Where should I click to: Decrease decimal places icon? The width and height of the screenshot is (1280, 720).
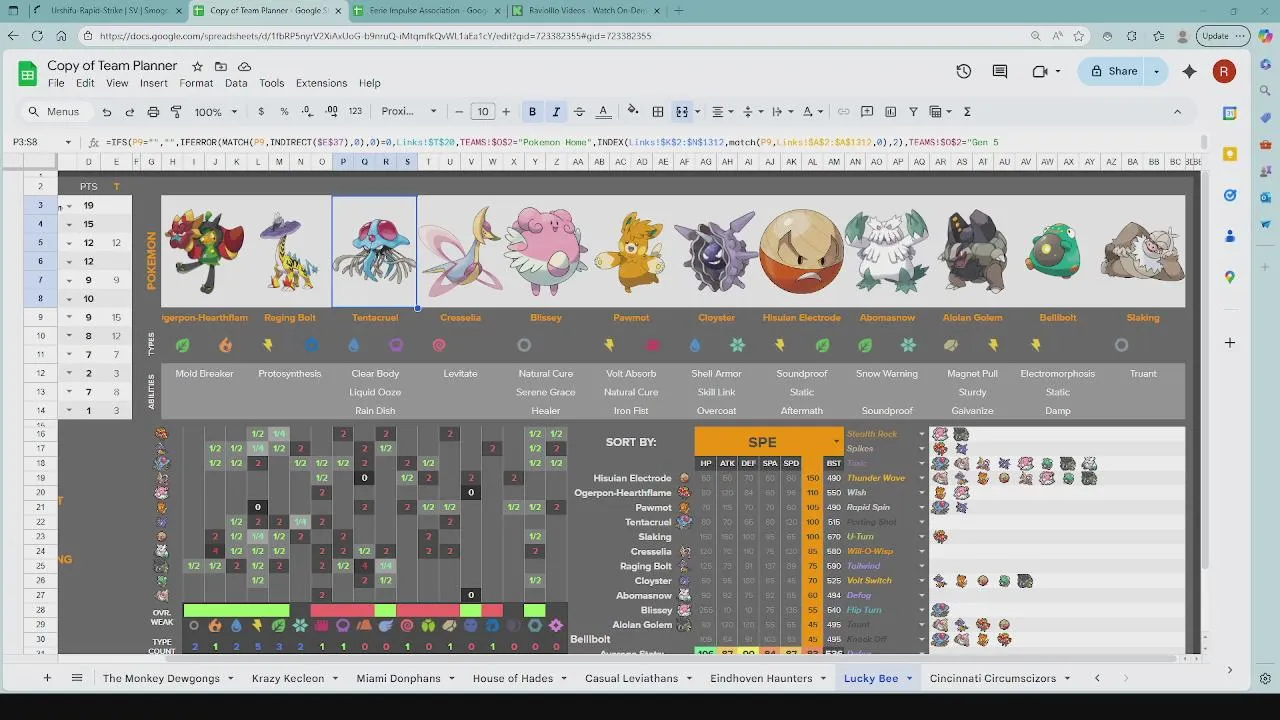[307, 112]
